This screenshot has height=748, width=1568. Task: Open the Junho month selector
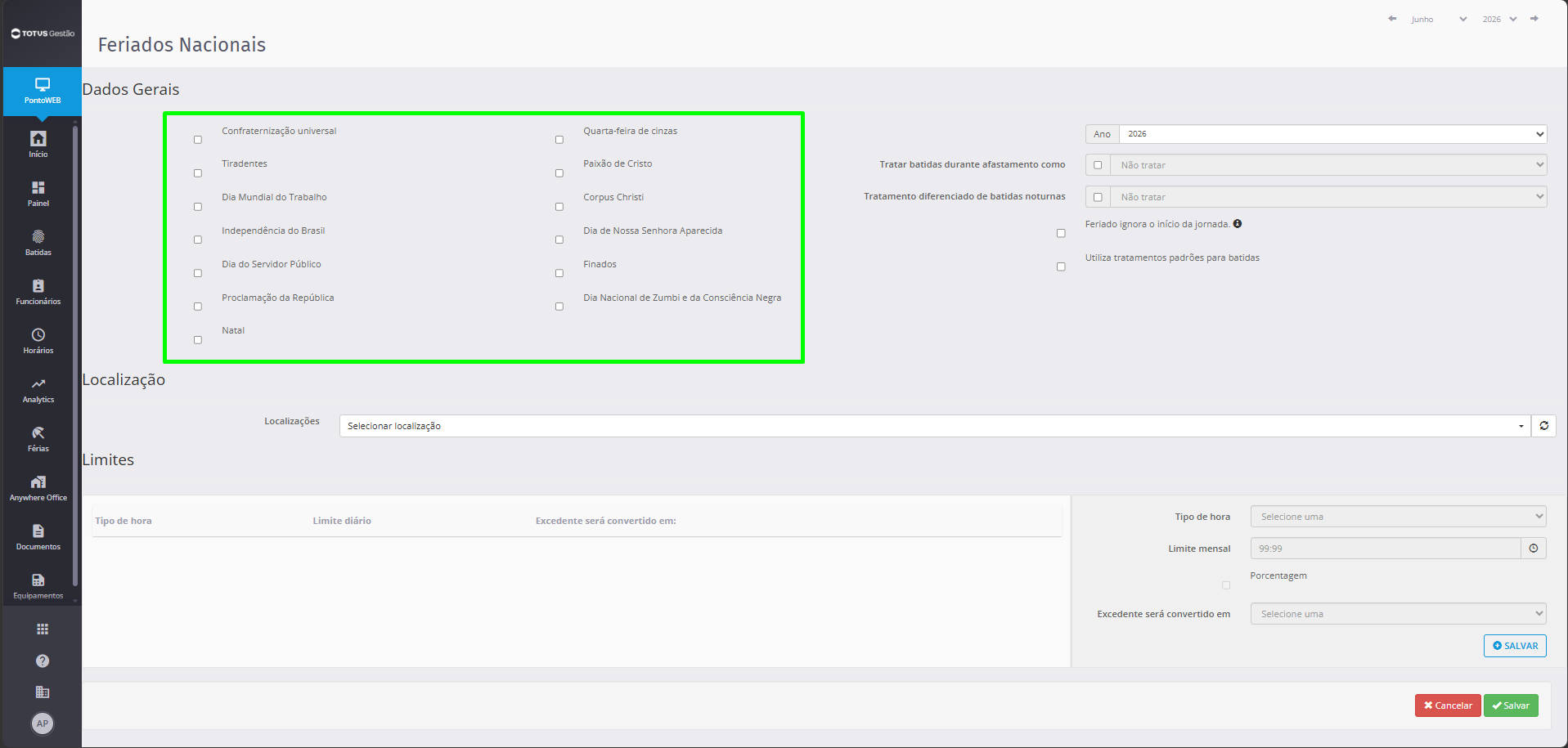pos(1438,19)
